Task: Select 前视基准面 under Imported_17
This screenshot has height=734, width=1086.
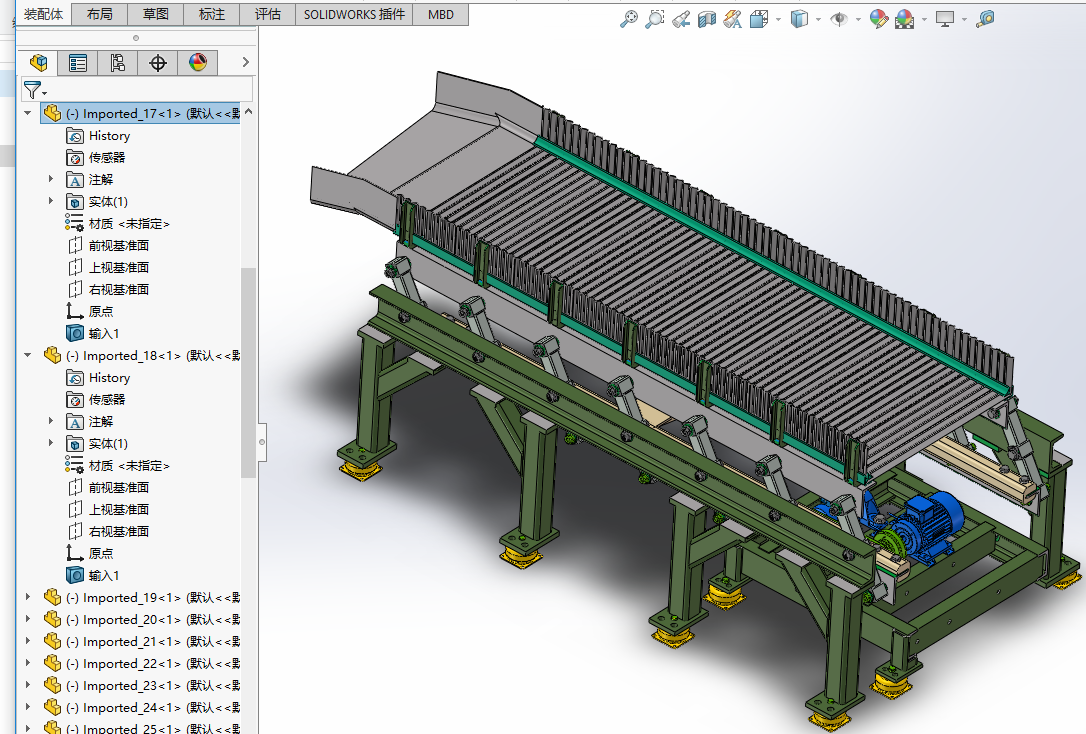Action: click(118, 246)
